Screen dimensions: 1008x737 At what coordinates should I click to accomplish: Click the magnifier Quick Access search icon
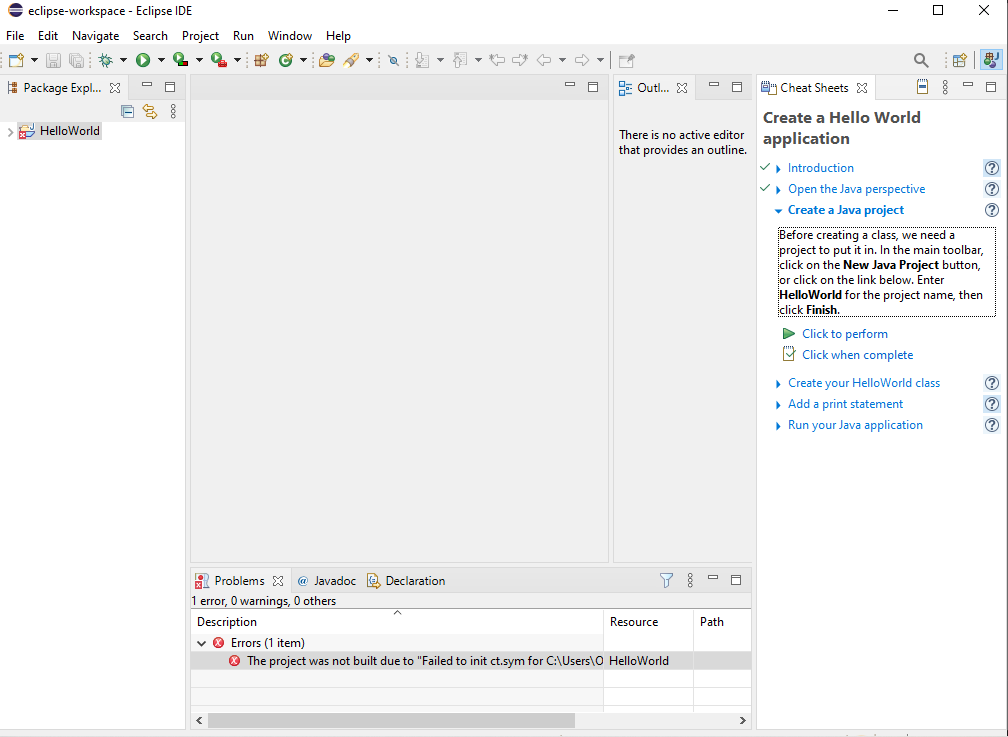coord(921,60)
